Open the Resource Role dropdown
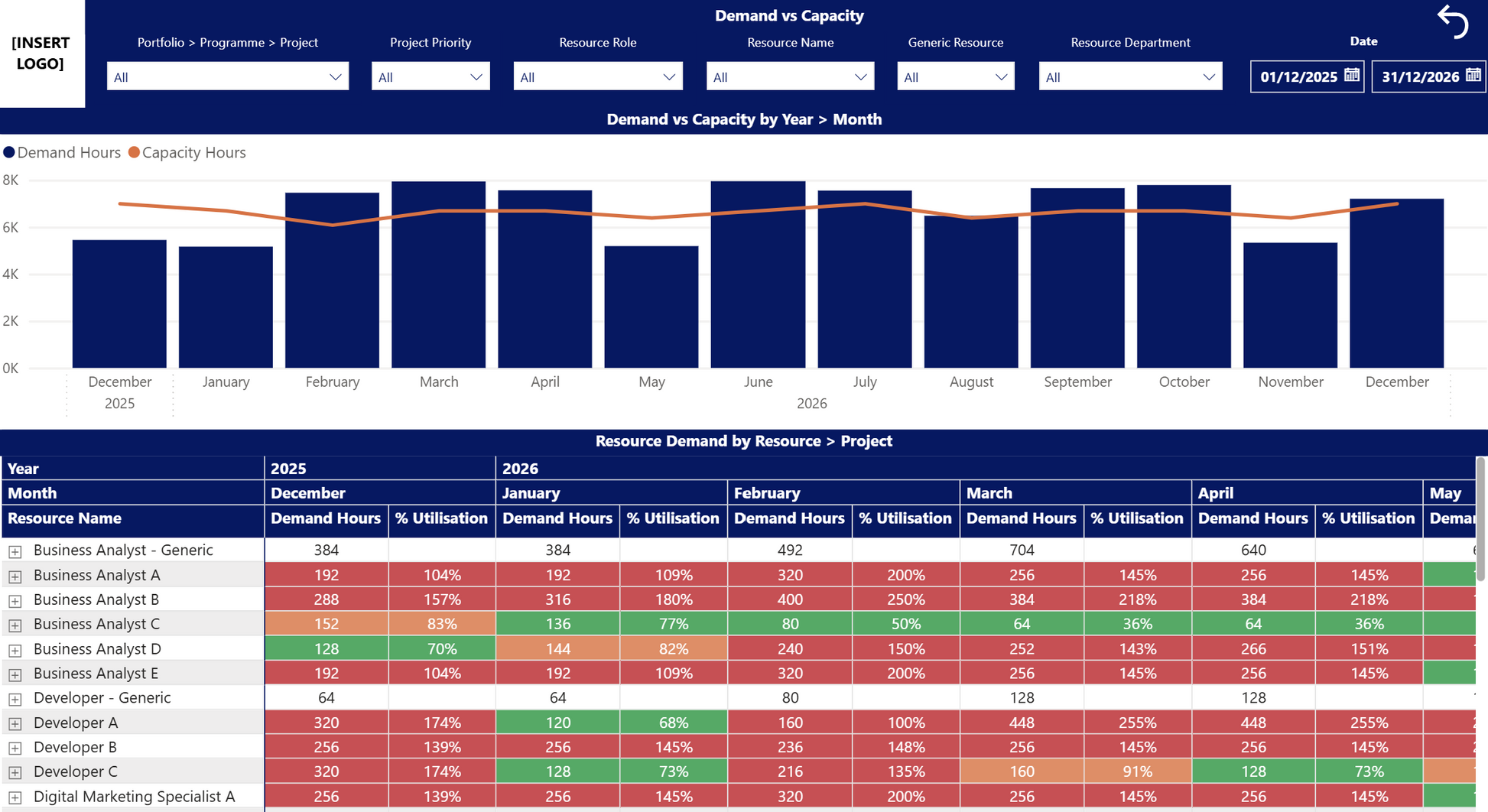1488x812 pixels. (x=597, y=76)
